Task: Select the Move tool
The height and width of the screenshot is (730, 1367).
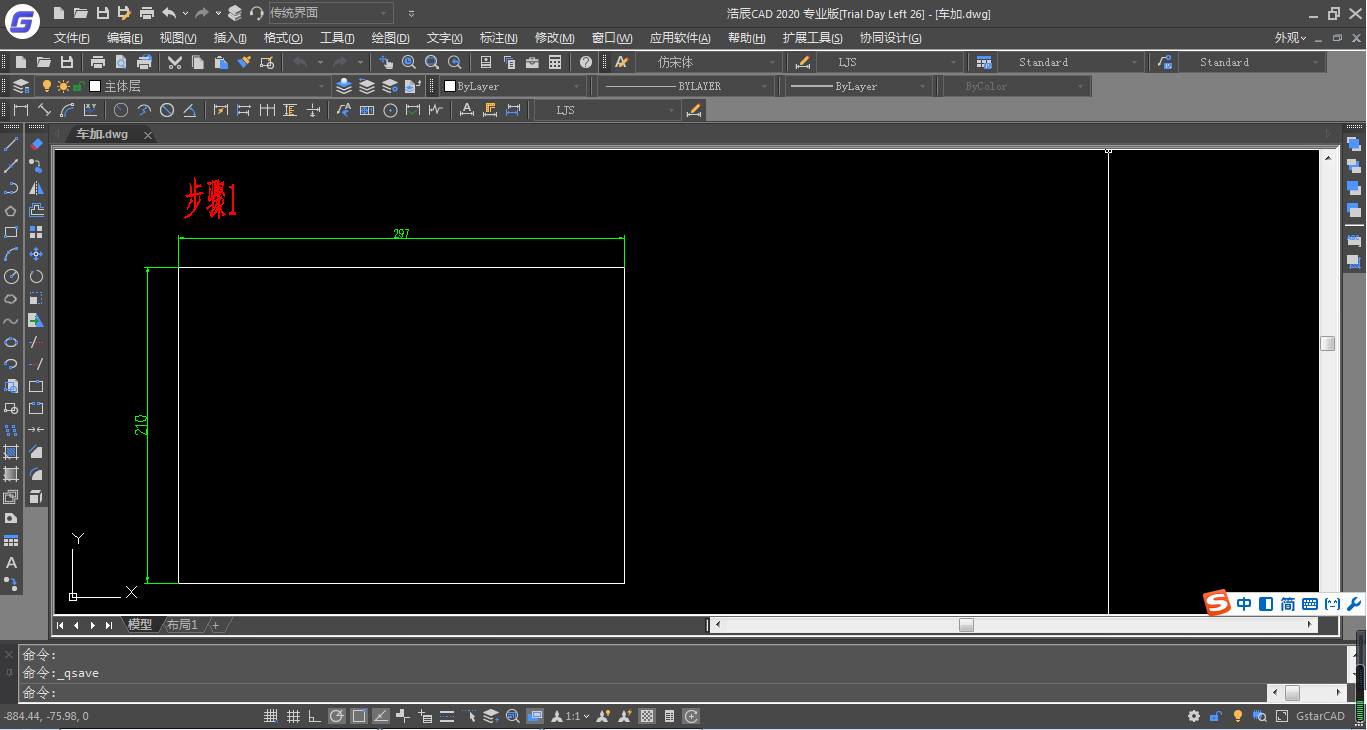Action: 36,254
